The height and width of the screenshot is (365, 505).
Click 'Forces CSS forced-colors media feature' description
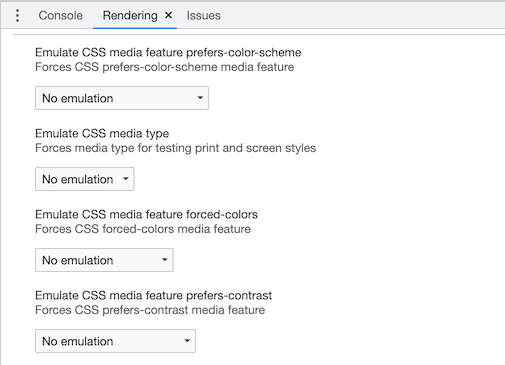click(143, 229)
